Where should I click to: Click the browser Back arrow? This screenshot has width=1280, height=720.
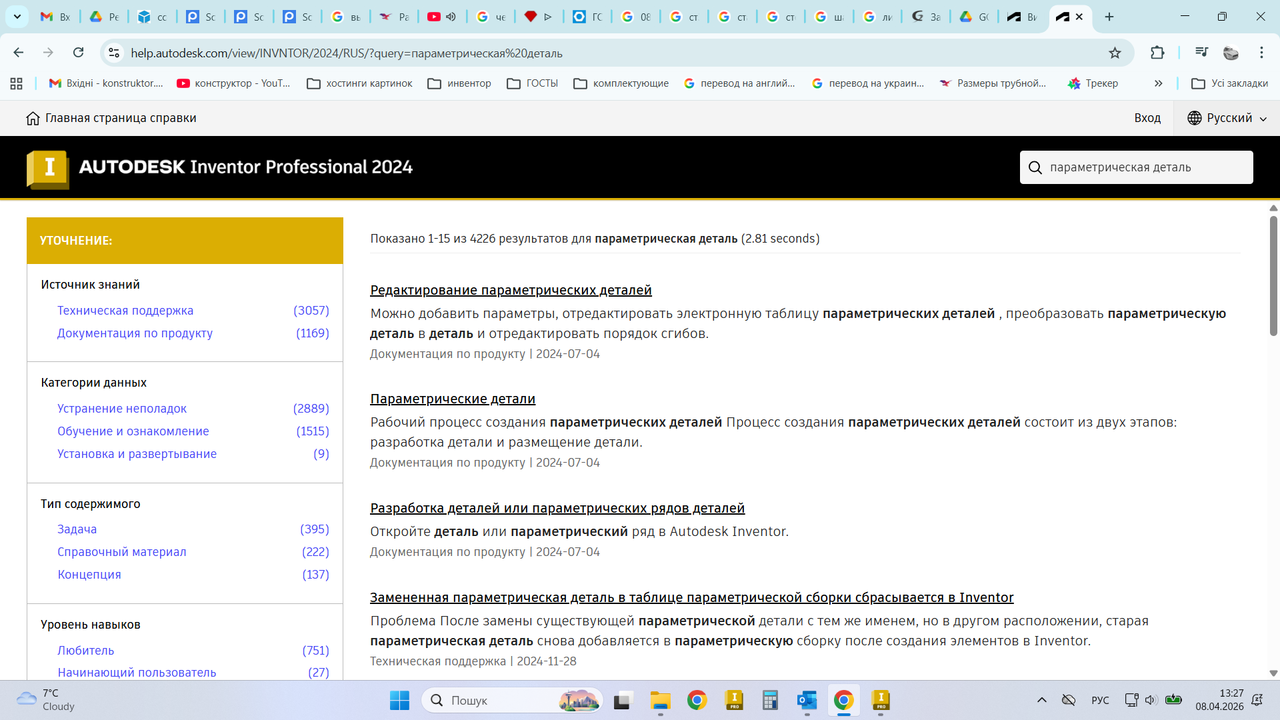19,53
